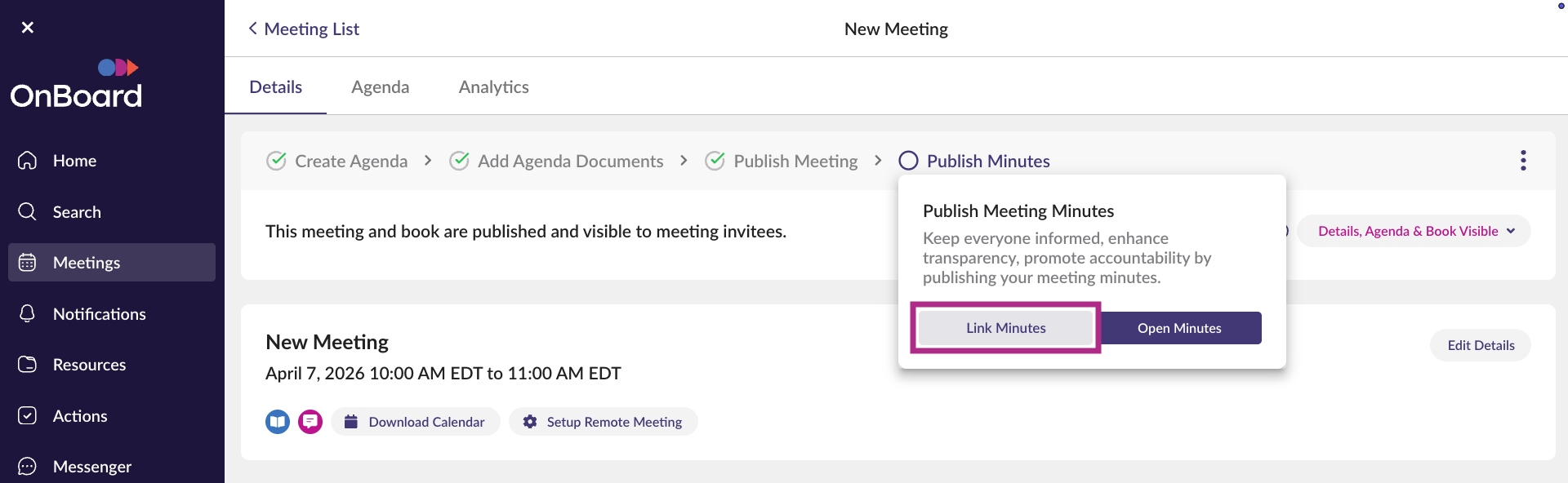Open Home from the sidebar
The width and height of the screenshot is (1568, 483).
(74, 161)
